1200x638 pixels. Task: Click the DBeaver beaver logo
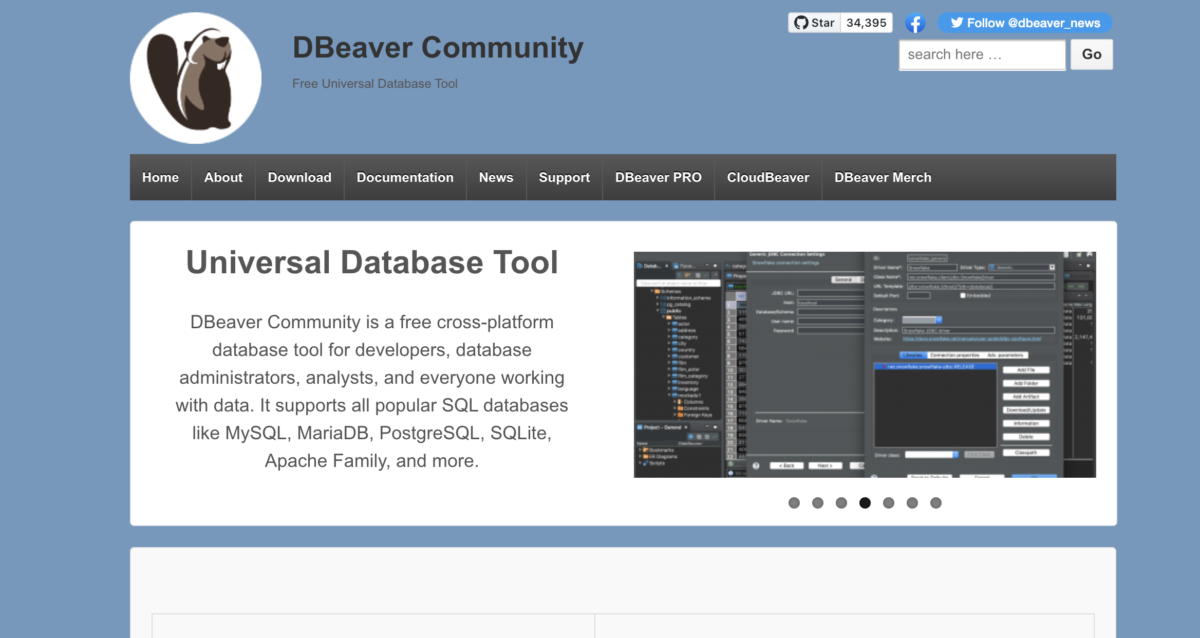(195, 76)
